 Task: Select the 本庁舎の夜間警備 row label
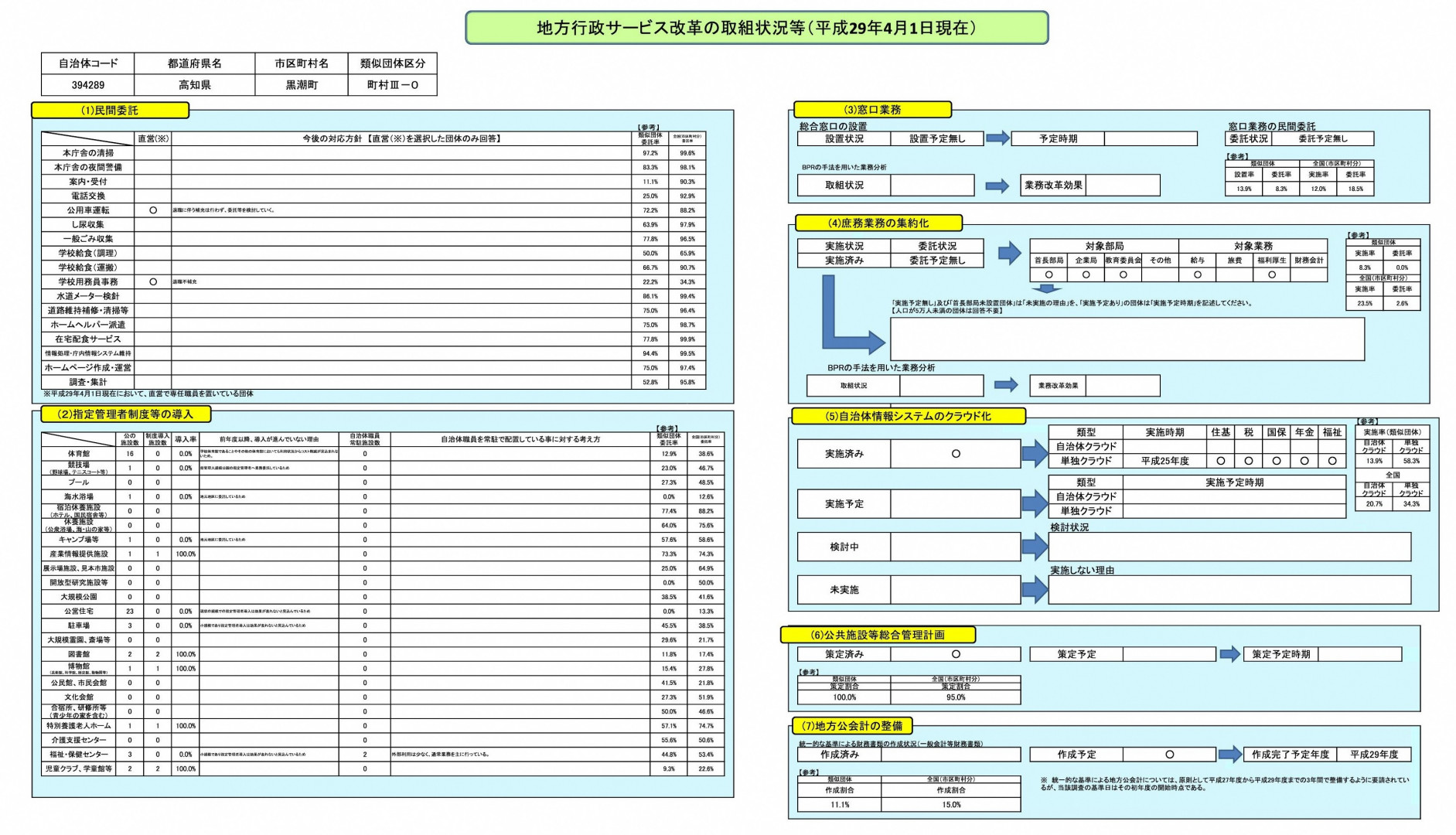point(88,167)
